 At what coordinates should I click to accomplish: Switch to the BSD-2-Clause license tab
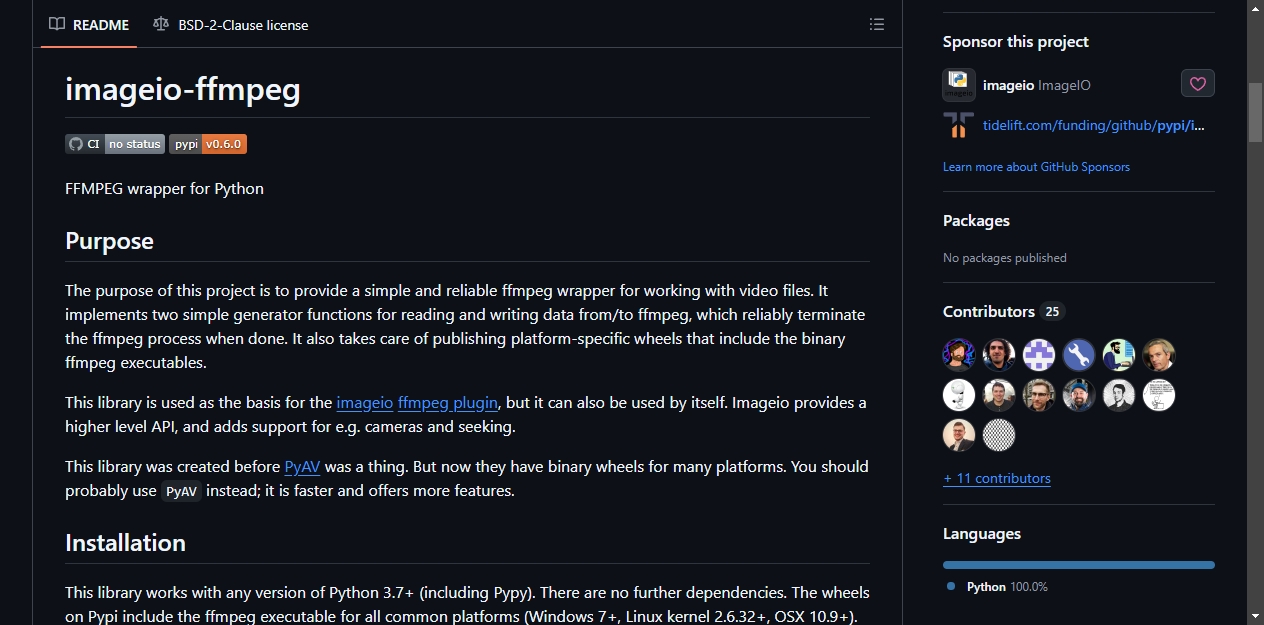(x=231, y=24)
